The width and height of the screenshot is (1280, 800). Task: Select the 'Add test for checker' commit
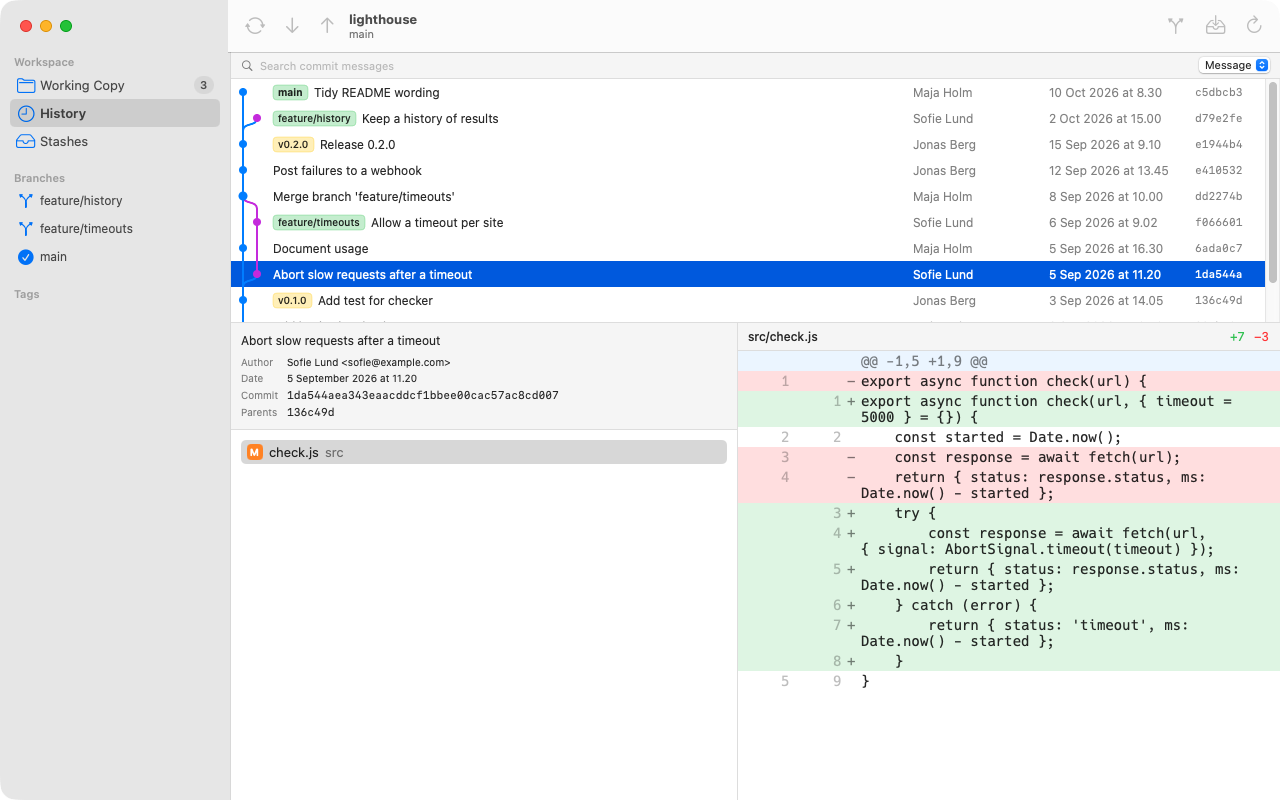pyautogui.click(x=748, y=300)
